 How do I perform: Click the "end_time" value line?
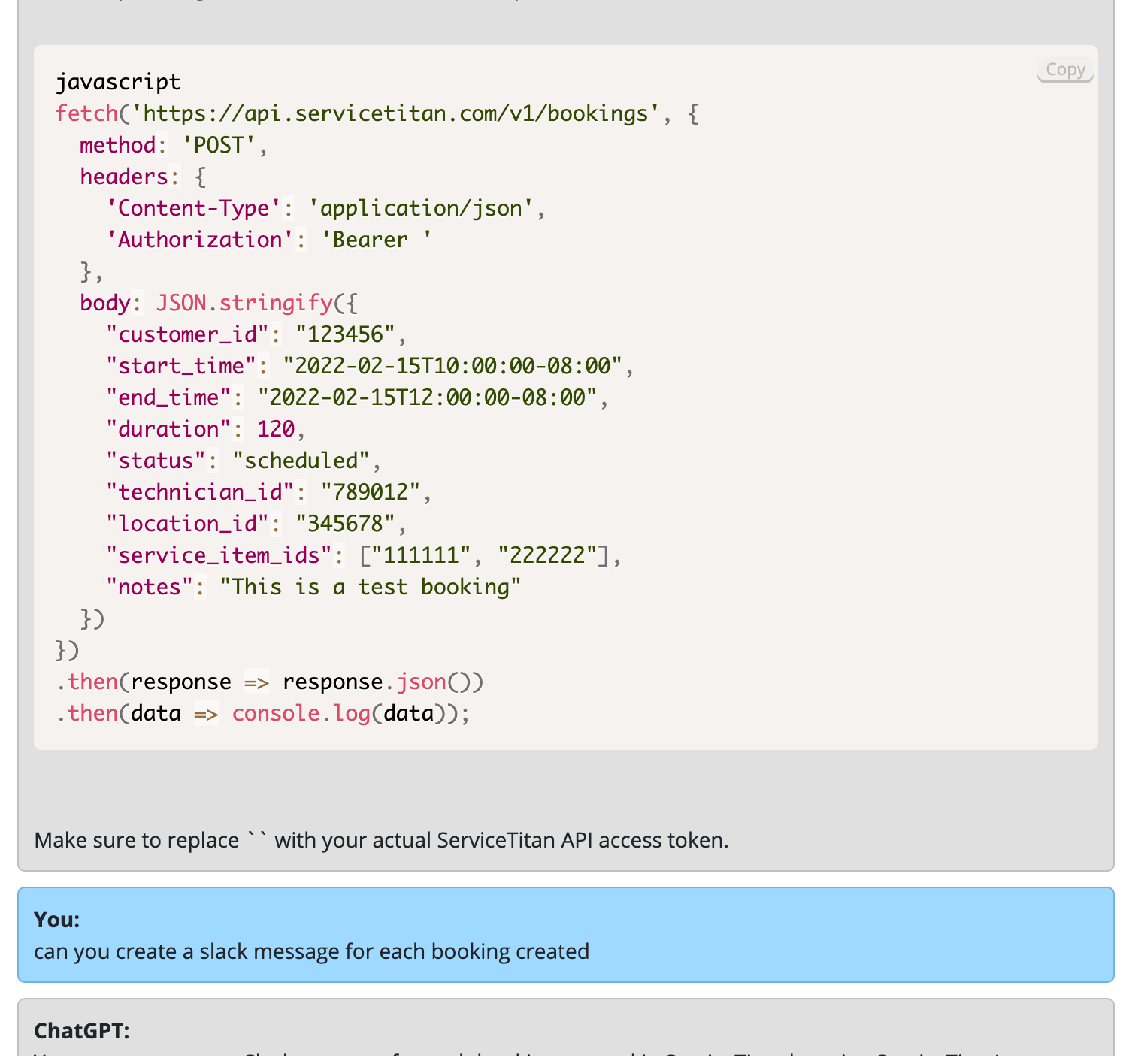(357, 397)
